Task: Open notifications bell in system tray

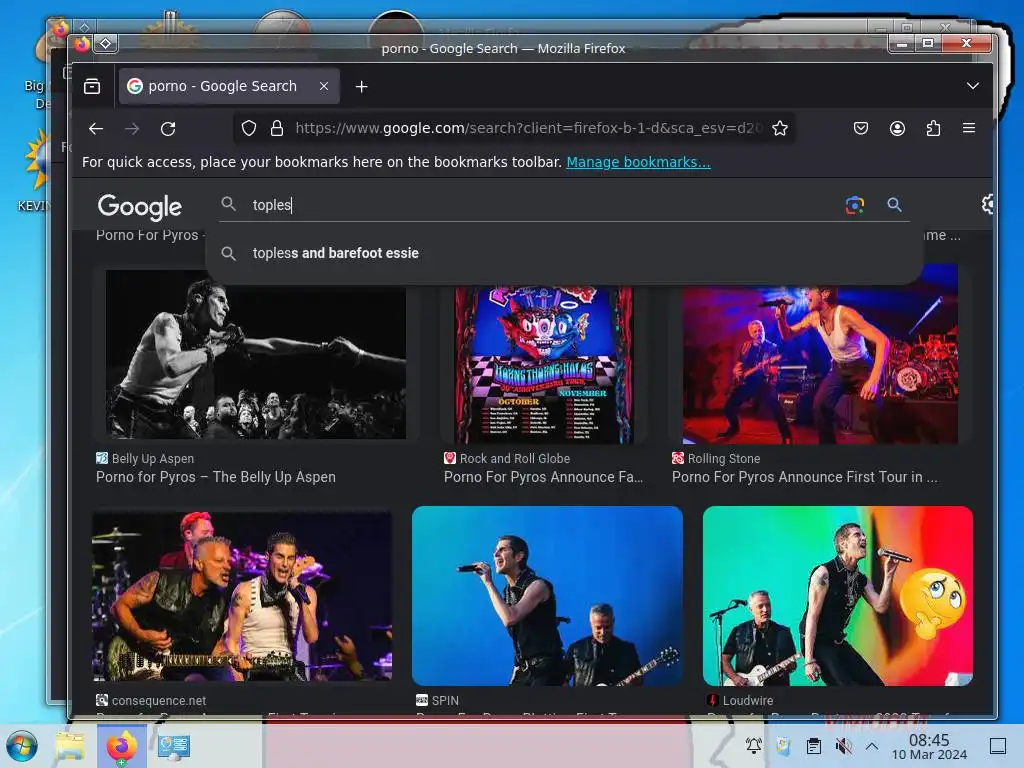Action: pos(754,745)
